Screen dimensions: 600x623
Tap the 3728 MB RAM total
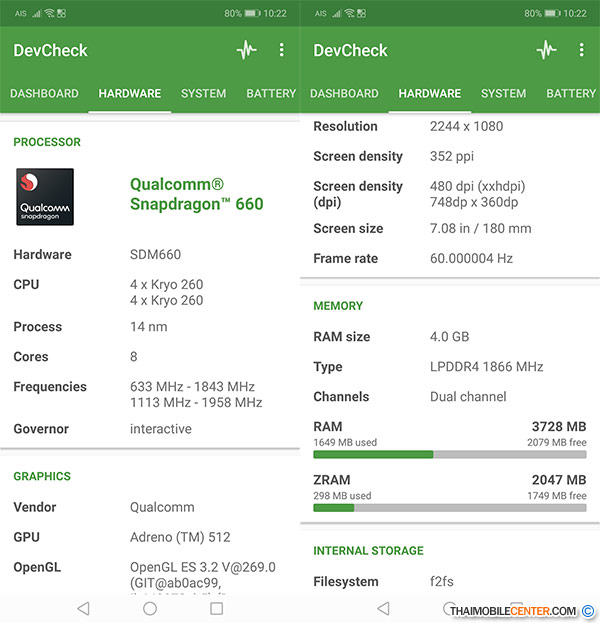click(559, 426)
